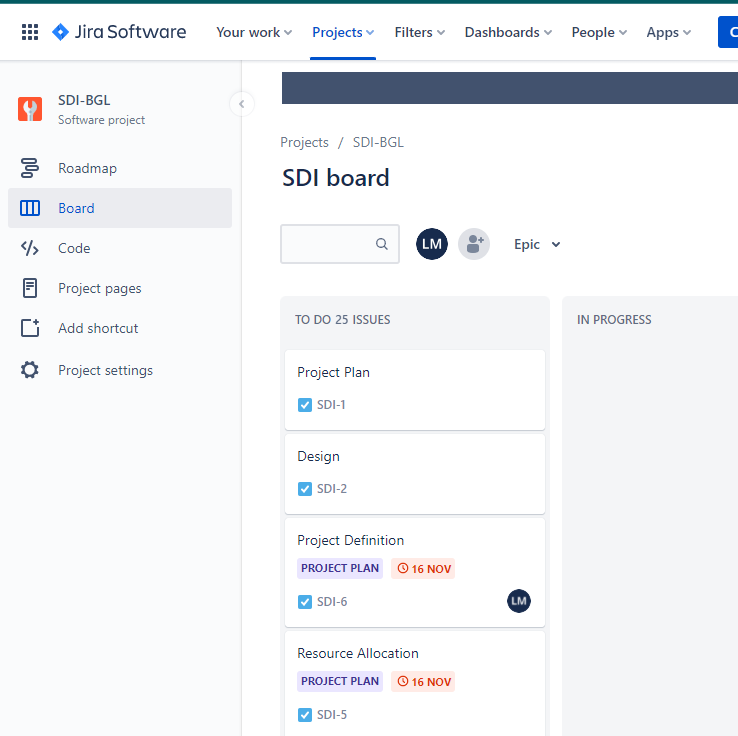Click the task checkbox icon of SDI-1
Image resolution: width=738 pixels, height=736 pixels.
pos(305,405)
